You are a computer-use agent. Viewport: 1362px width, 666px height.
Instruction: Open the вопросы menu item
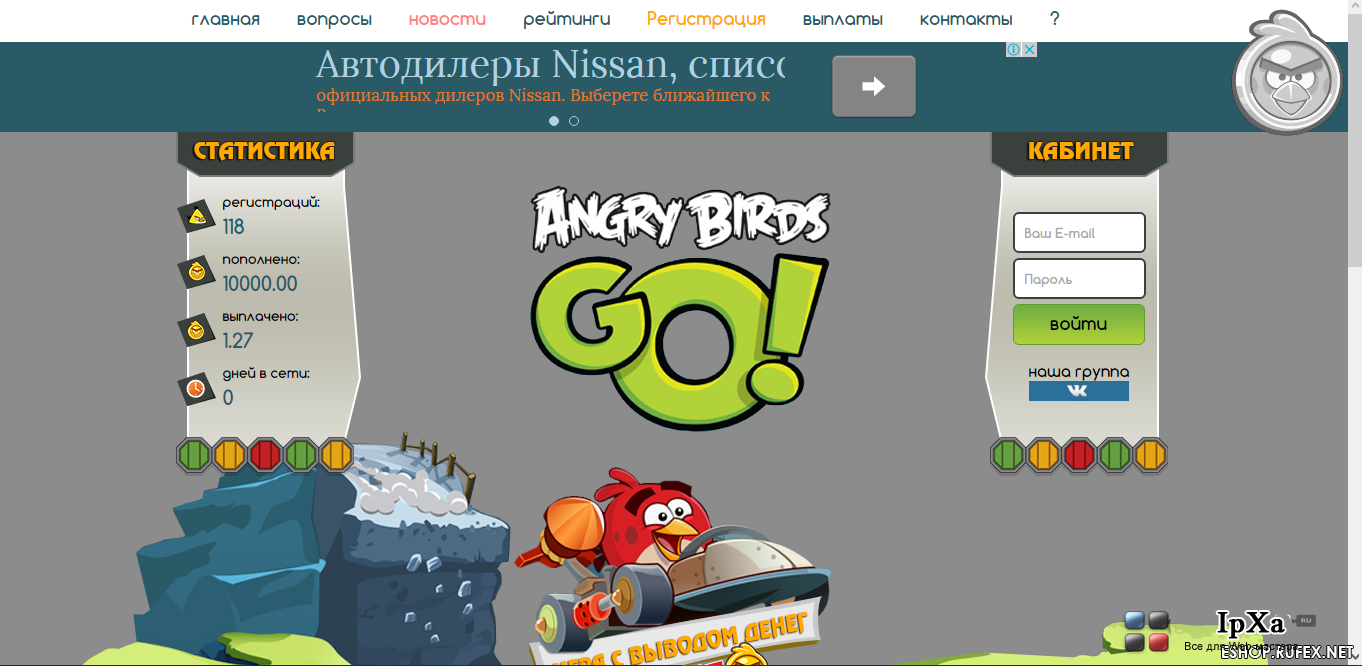coord(334,19)
